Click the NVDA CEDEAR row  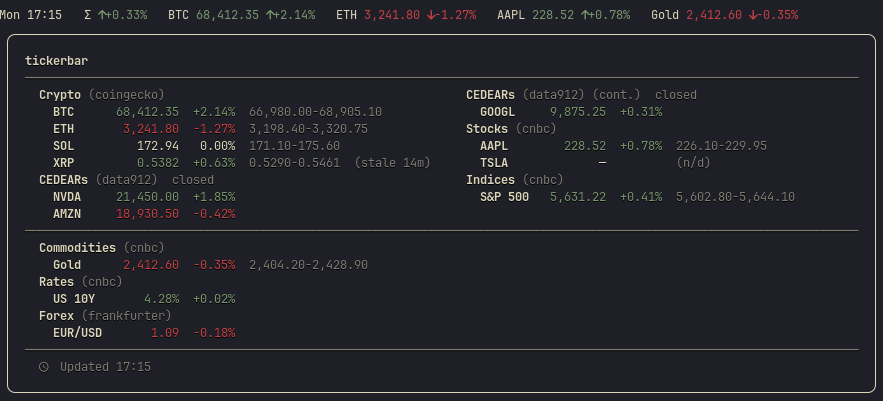(144, 197)
